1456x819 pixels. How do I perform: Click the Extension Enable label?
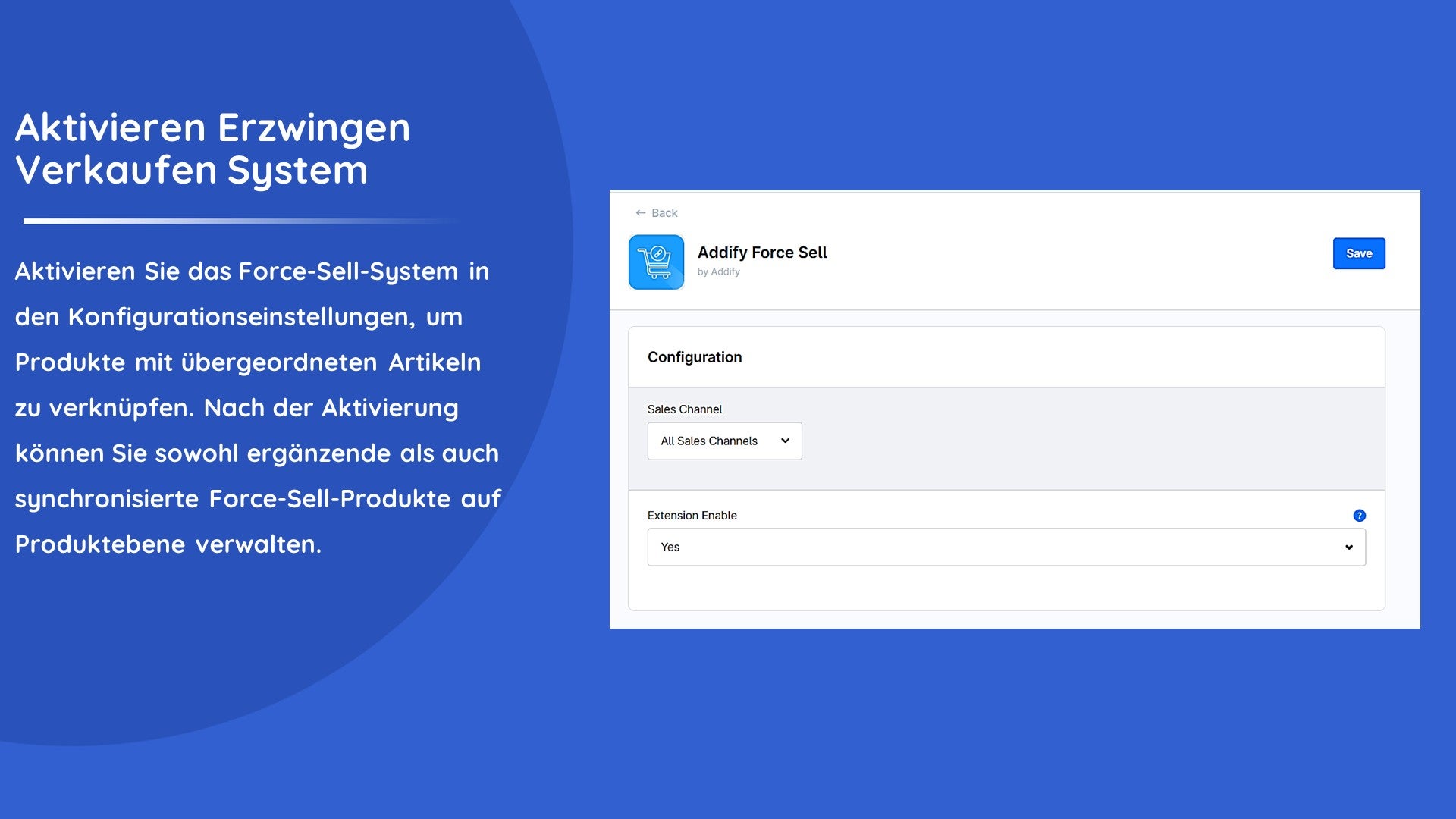click(x=692, y=516)
